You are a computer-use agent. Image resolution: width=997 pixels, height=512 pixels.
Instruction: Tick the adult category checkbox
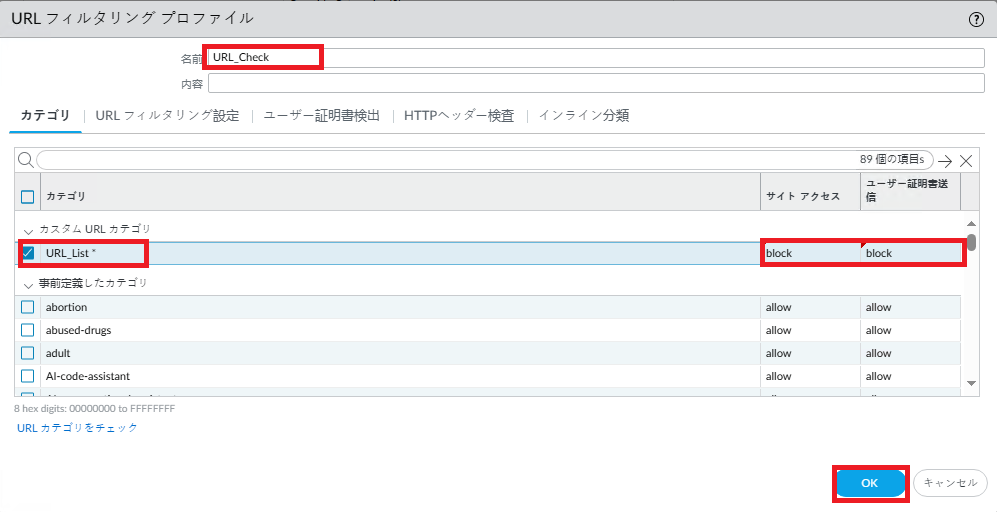point(28,353)
